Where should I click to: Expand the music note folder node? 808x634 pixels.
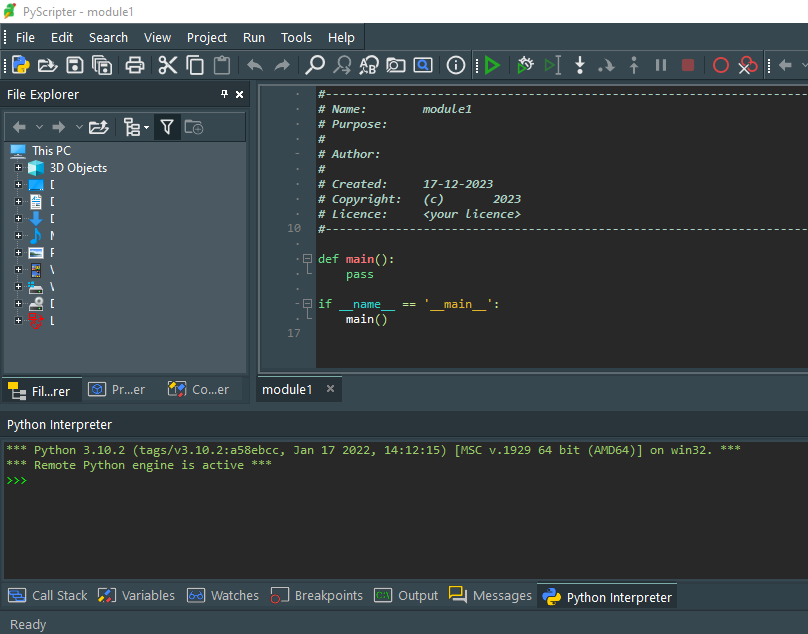[x=19, y=236]
